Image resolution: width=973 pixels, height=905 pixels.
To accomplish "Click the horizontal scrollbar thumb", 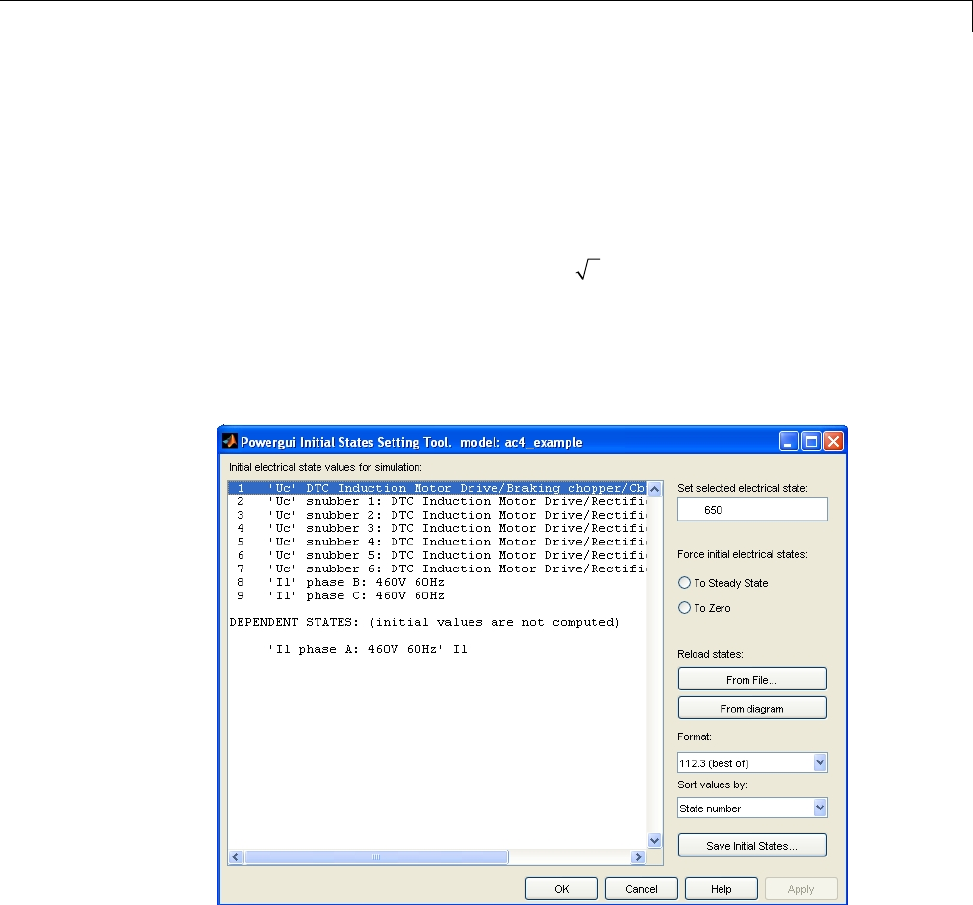I will point(376,857).
